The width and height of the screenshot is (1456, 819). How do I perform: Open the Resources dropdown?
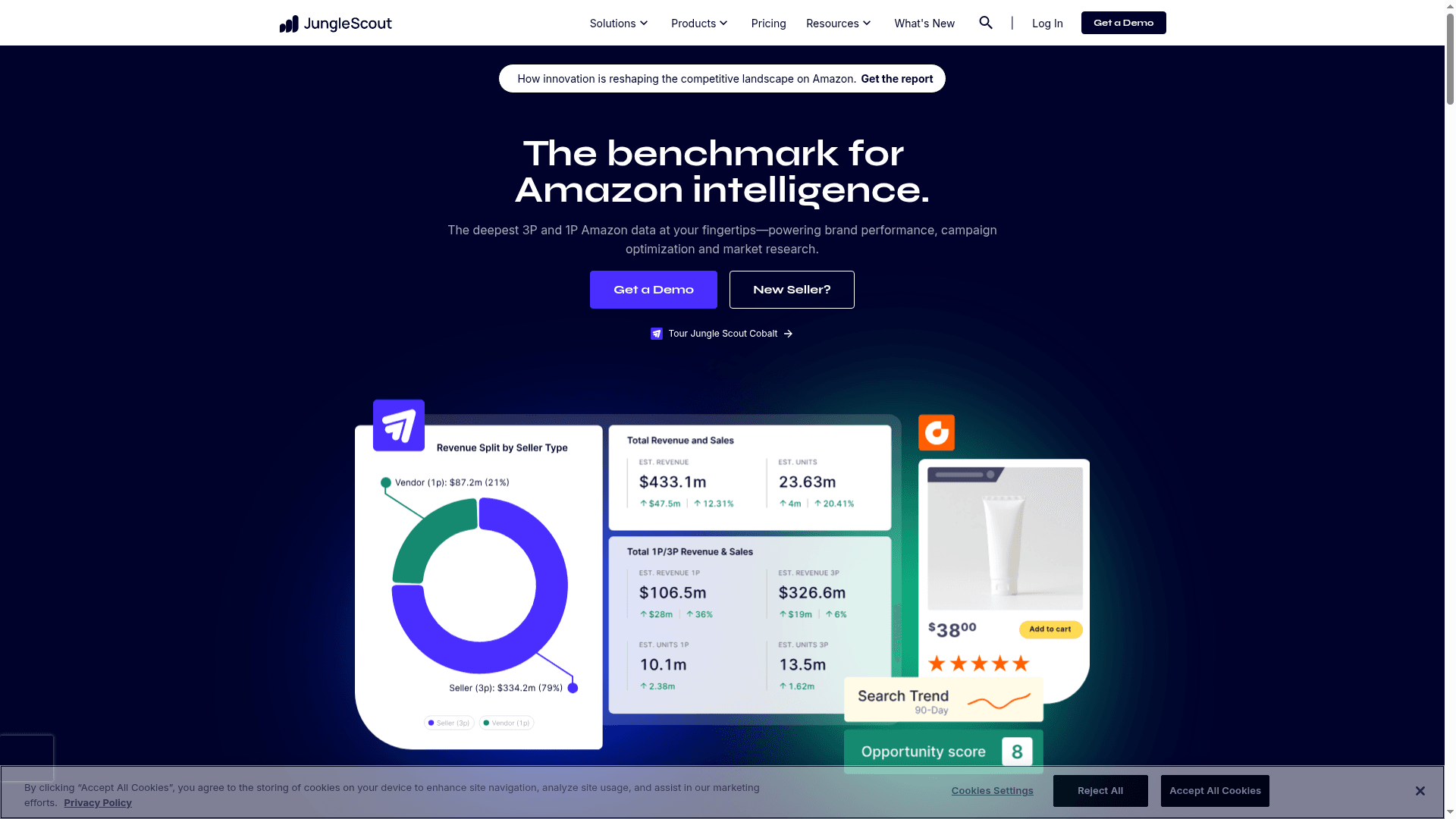point(837,23)
